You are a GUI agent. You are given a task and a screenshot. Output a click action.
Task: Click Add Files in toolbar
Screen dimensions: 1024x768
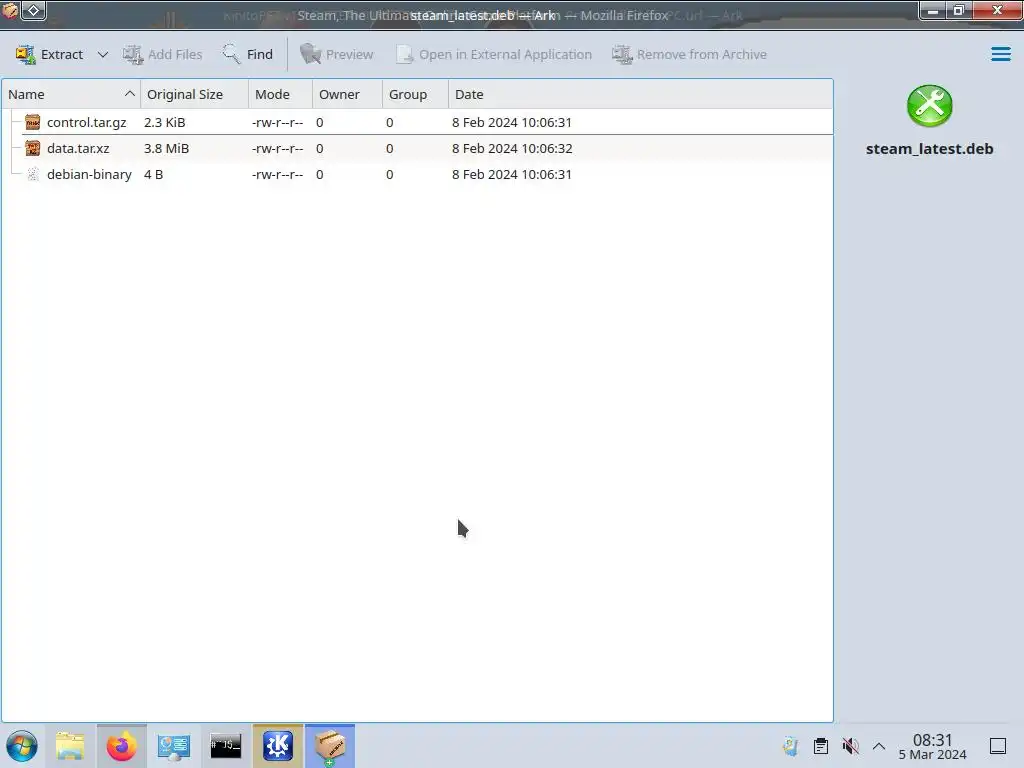tap(162, 54)
